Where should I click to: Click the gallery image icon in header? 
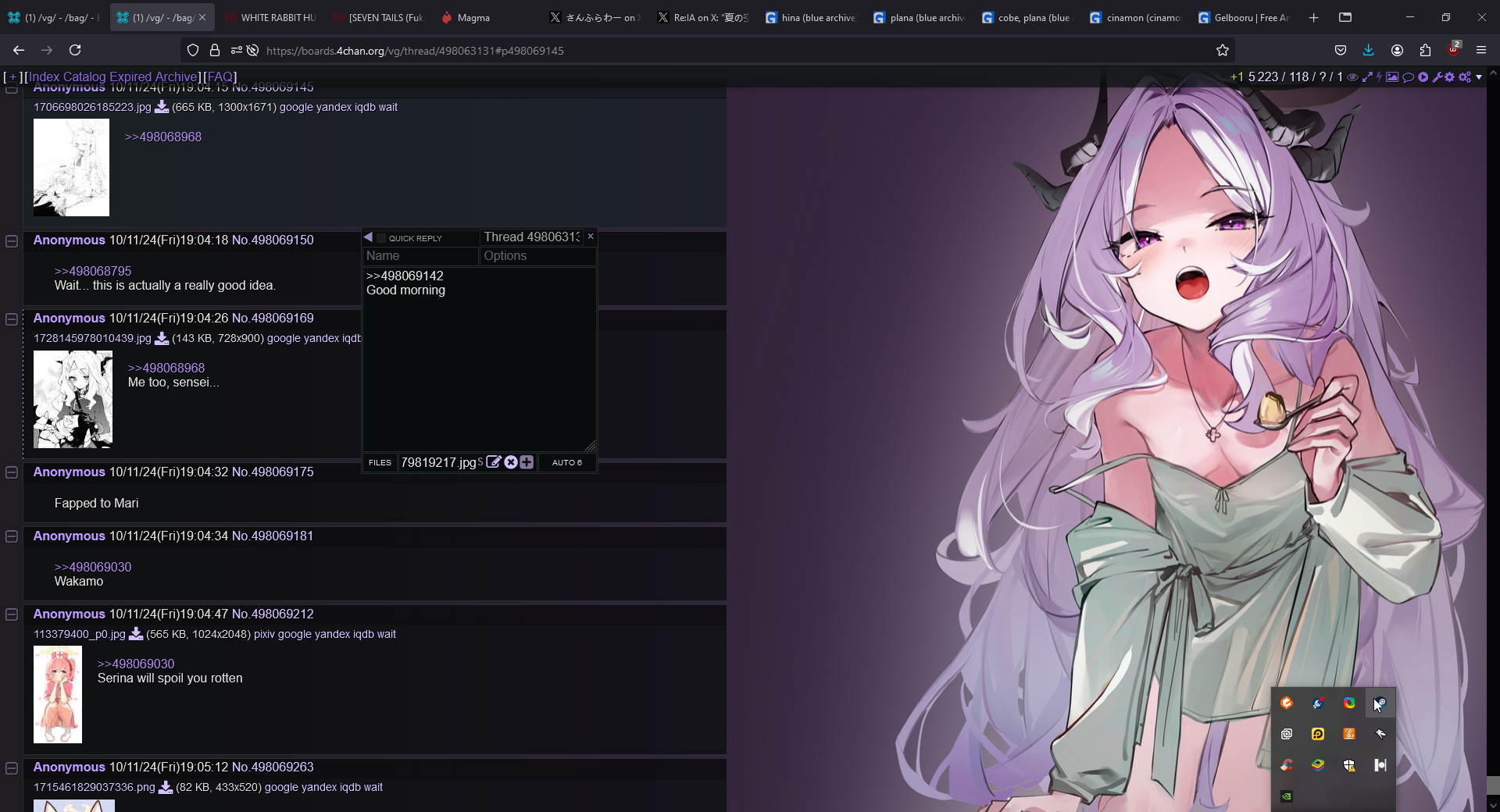click(1392, 77)
